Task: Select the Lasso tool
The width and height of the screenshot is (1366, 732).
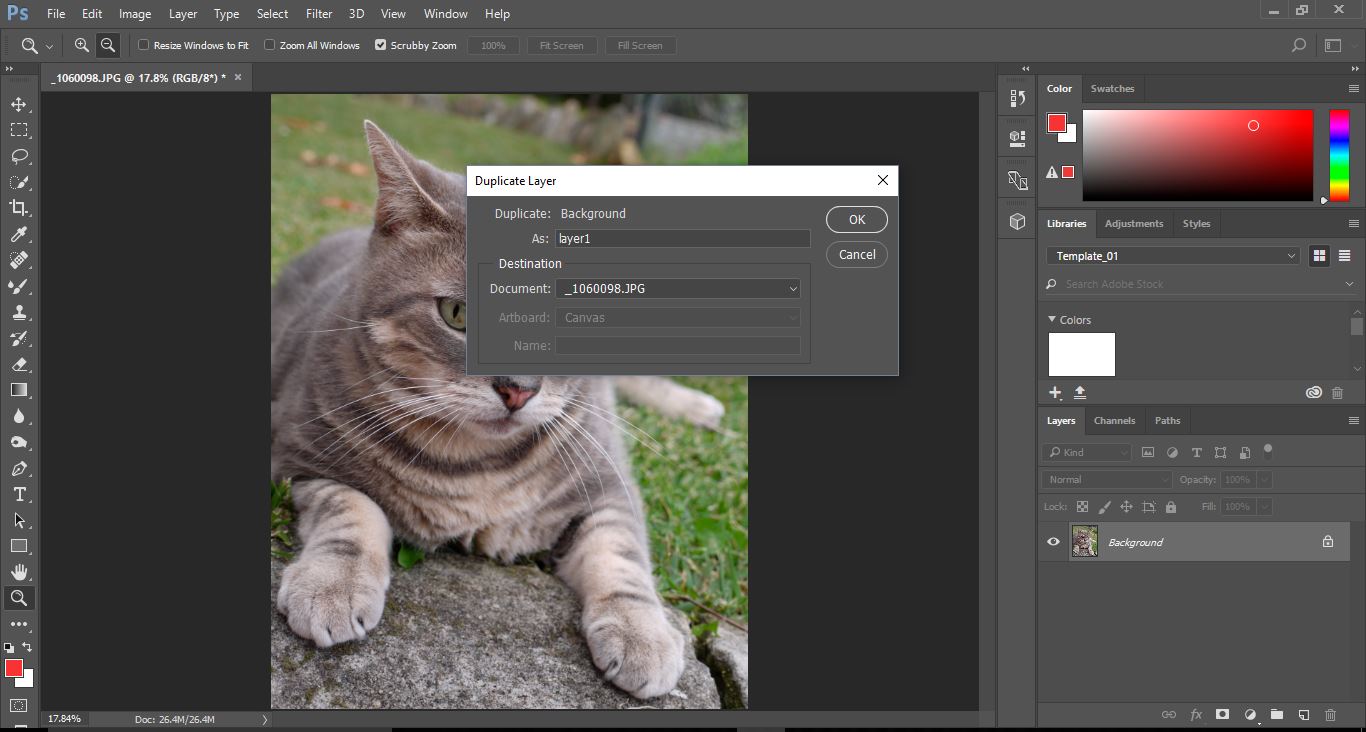Action: point(19,156)
